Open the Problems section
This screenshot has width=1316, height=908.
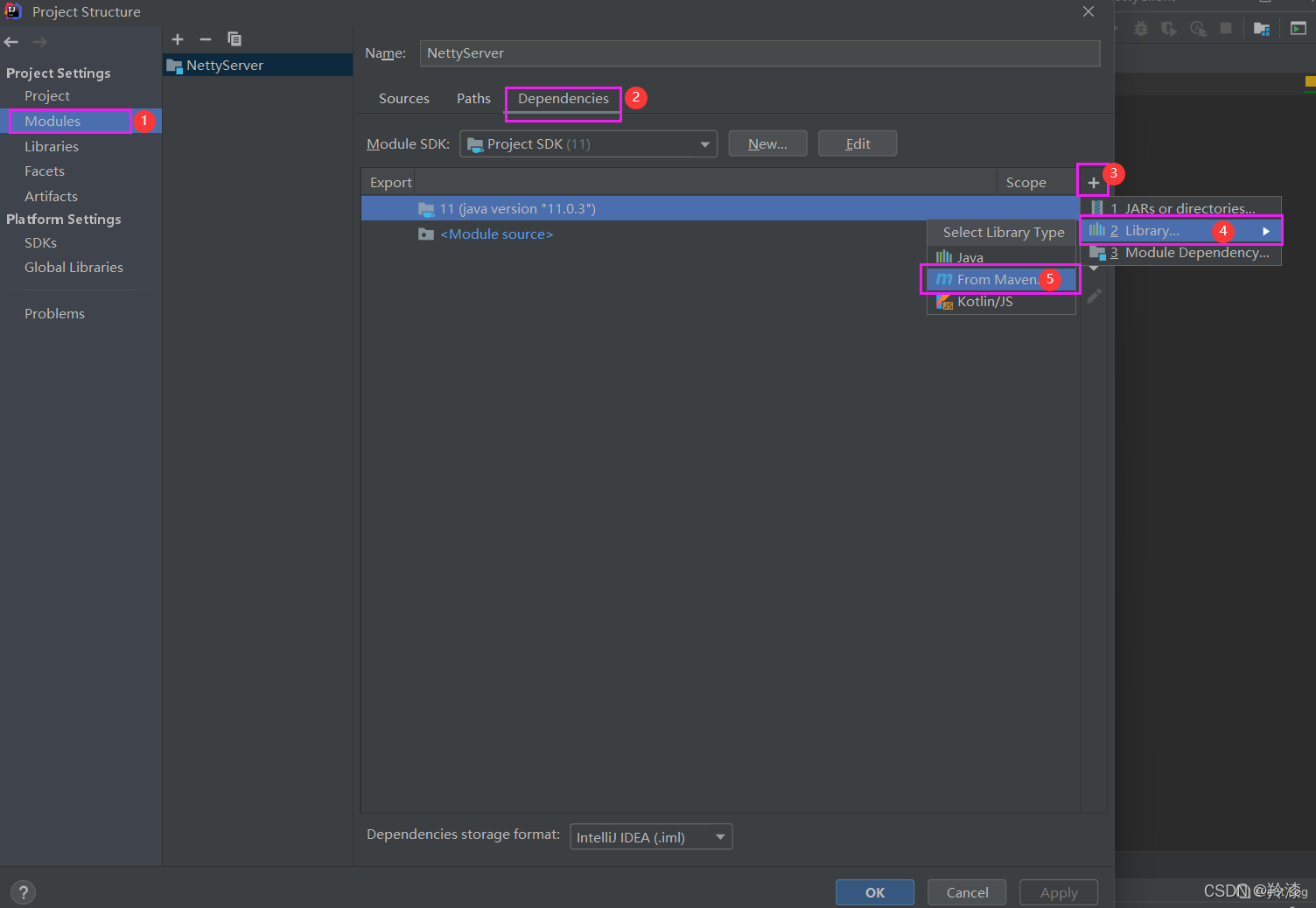pyautogui.click(x=54, y=314)
